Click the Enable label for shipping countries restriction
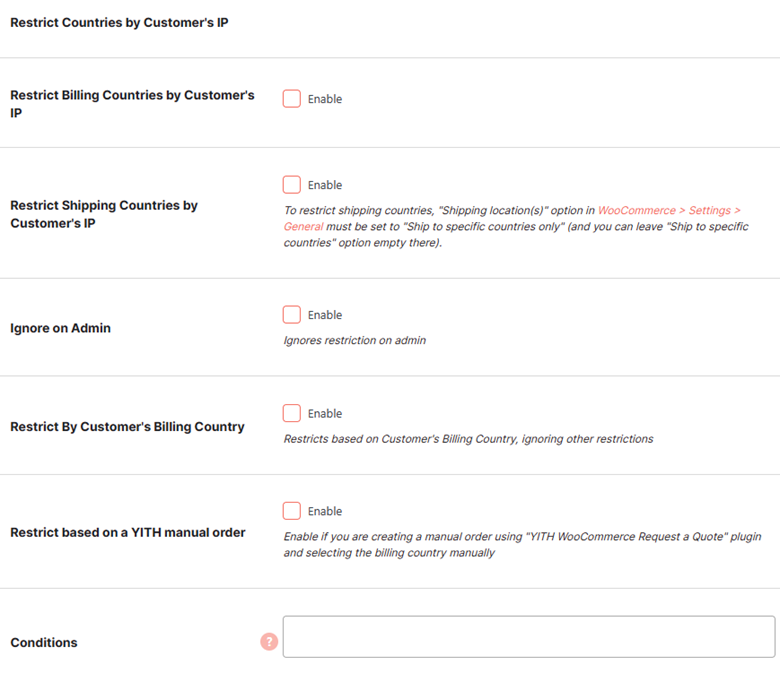 (x=325, y=185)
